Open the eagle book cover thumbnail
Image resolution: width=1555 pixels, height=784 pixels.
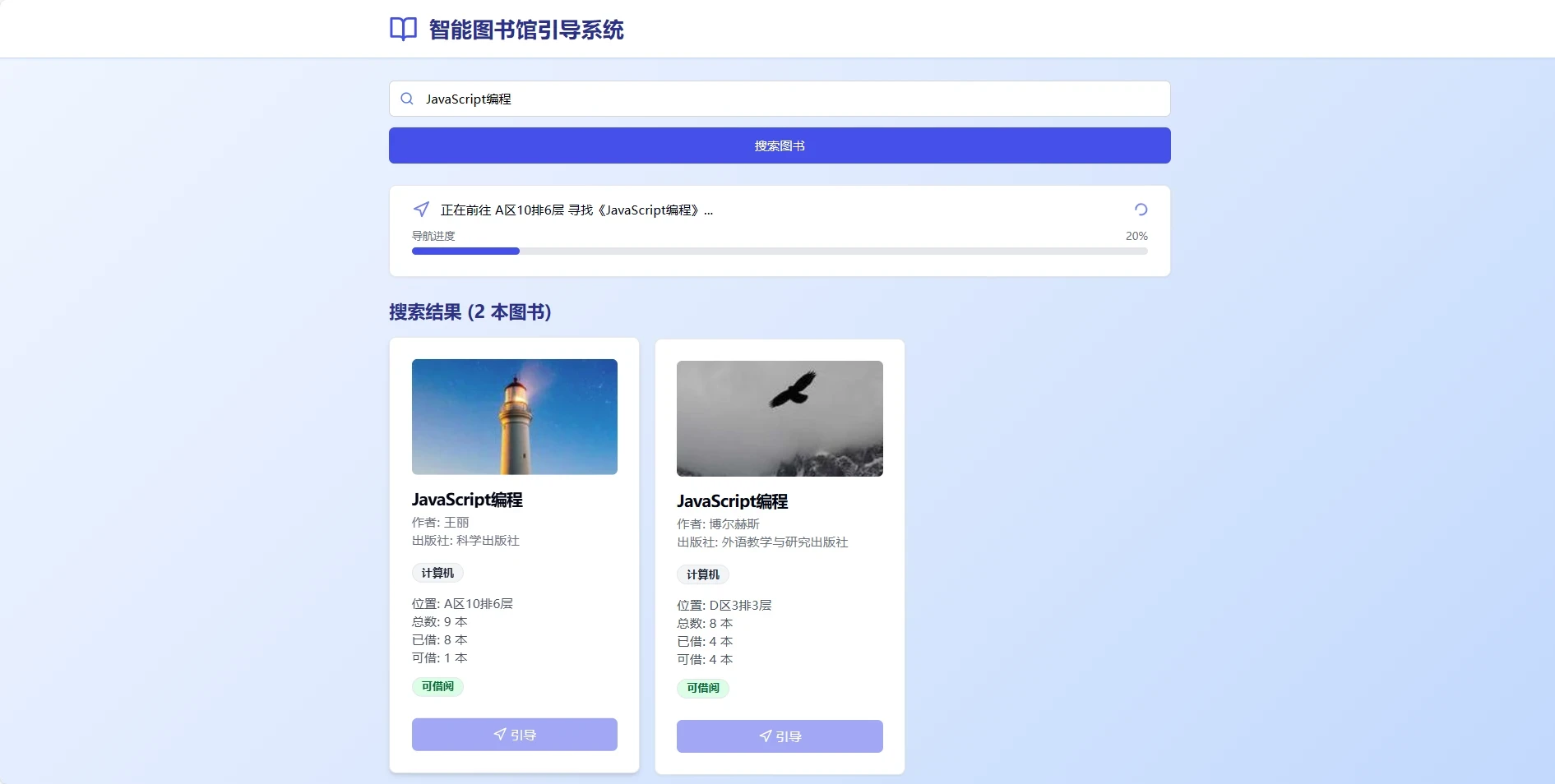click(x=780, y=418)
